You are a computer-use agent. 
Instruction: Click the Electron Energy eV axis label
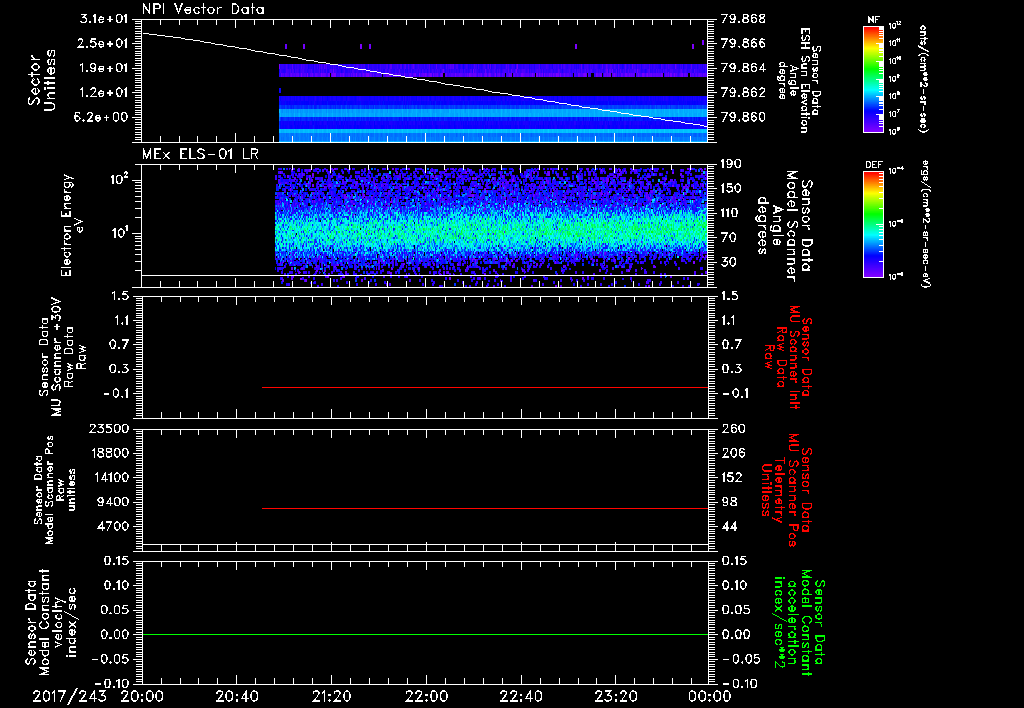[x=72, y=225]
